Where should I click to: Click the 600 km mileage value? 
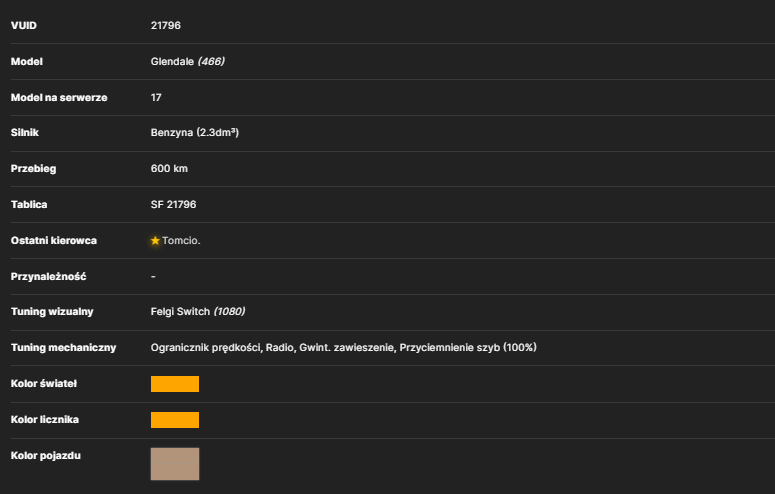coord(169,169)
